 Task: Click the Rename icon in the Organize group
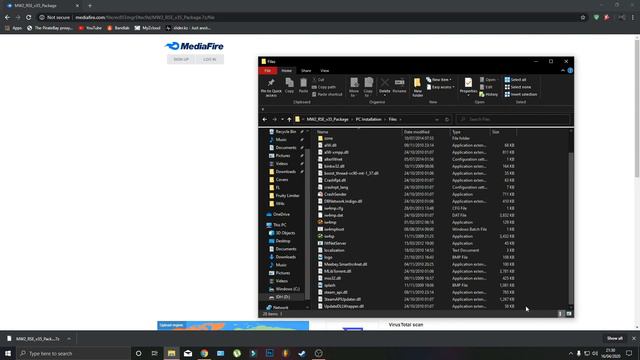click(399, 85)
